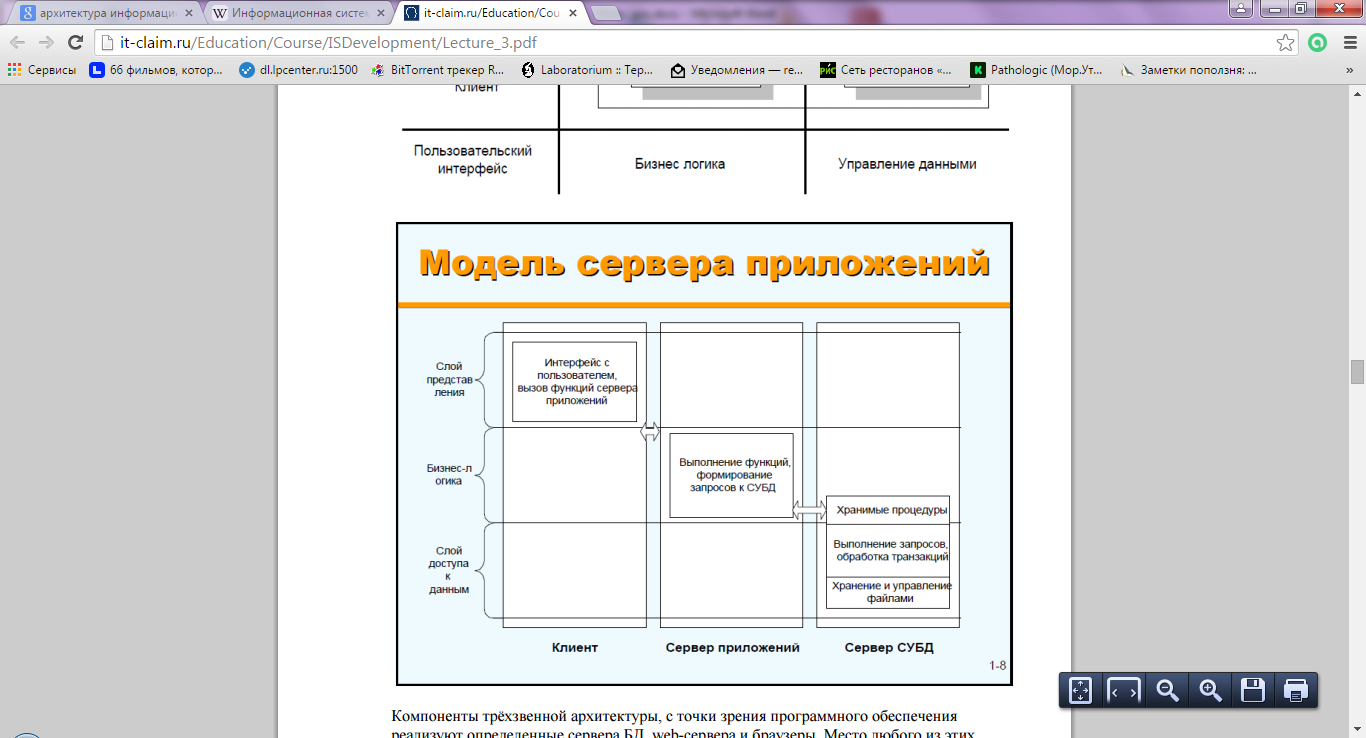Click the "Клиент" column label under the diagram

(x=575, y=647)
